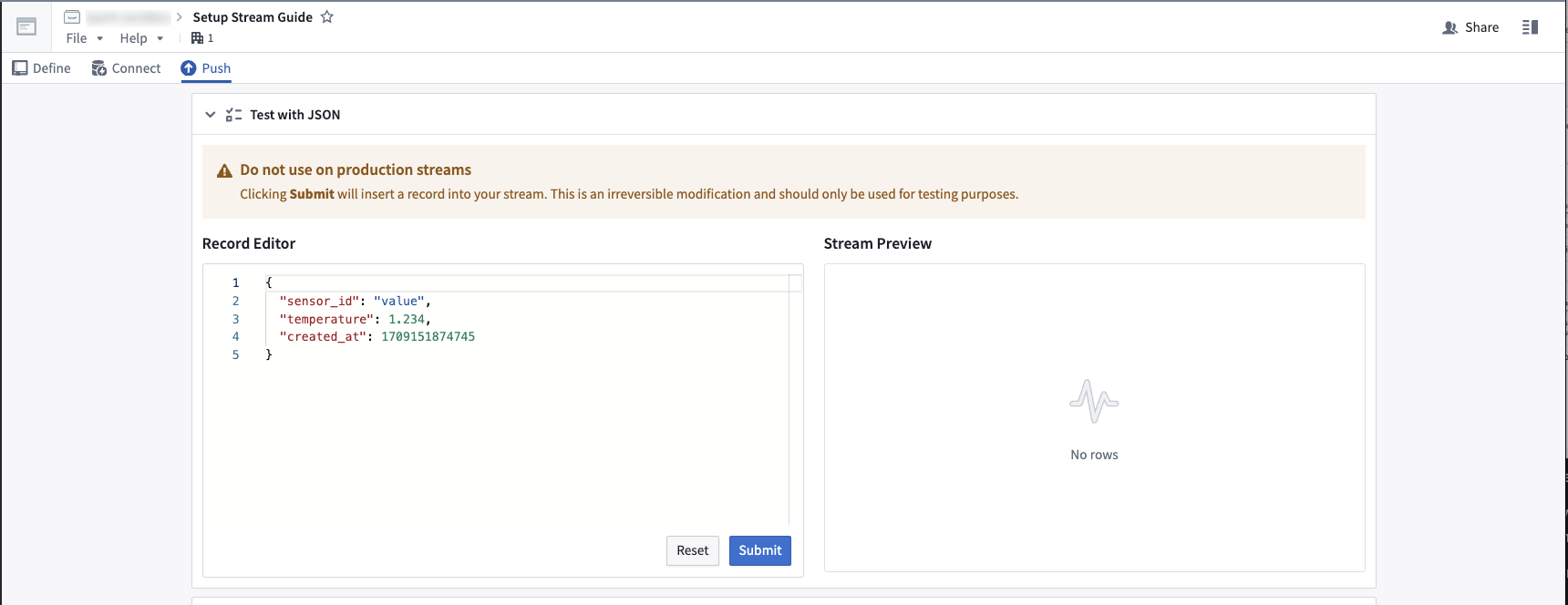Image resolution: width=1568 pixels, height=605 pixels.
Task: Submit the JSON record to the stream
Action: [760, 550]
